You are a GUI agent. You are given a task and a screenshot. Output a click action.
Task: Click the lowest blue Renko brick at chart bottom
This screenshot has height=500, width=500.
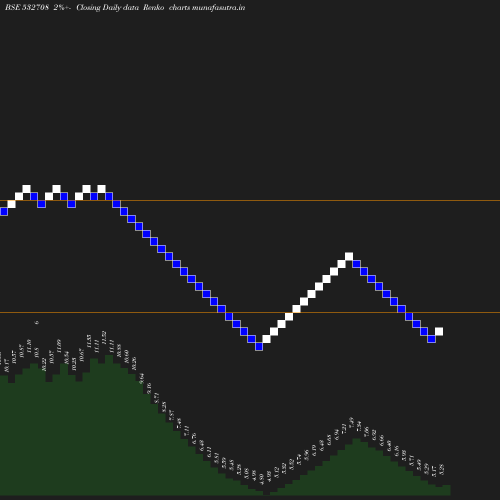259,347
